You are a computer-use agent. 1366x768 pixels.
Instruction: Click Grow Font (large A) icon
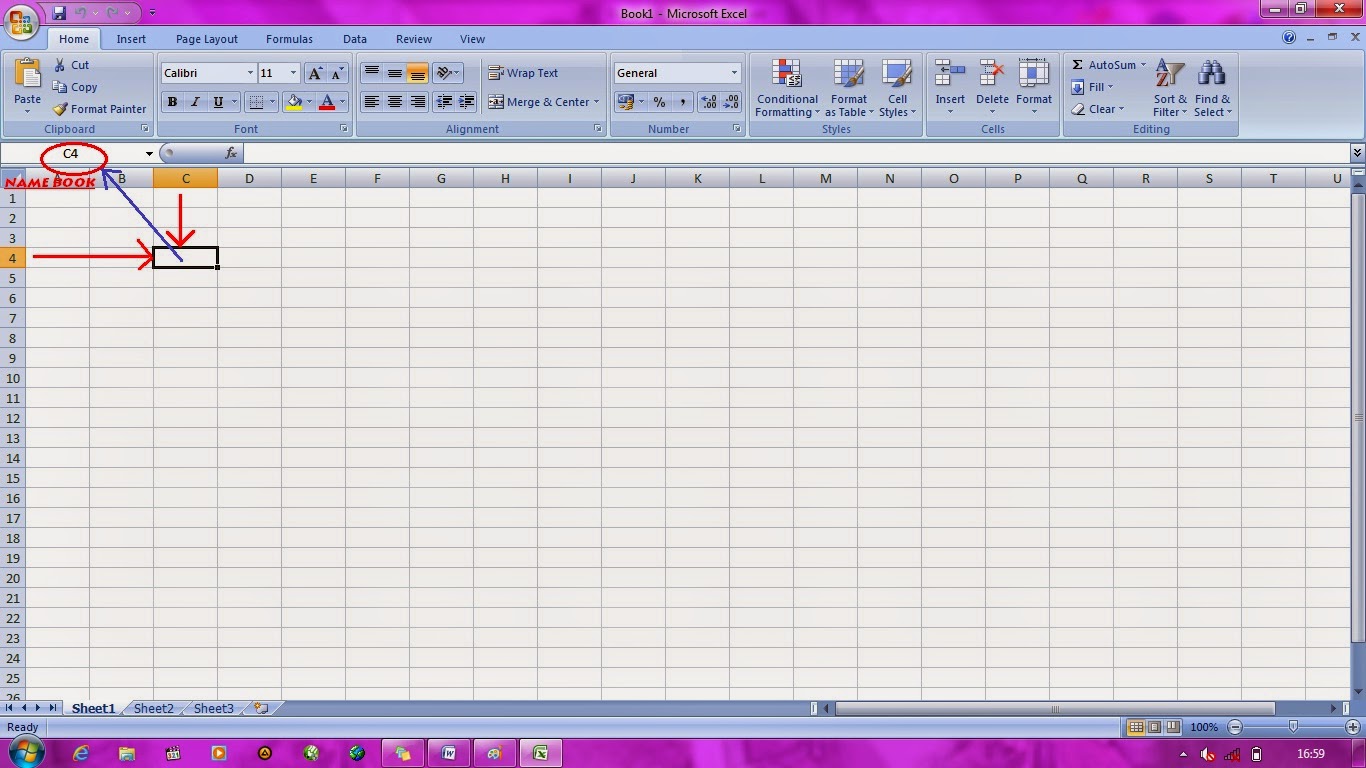[x=315, y=73]
